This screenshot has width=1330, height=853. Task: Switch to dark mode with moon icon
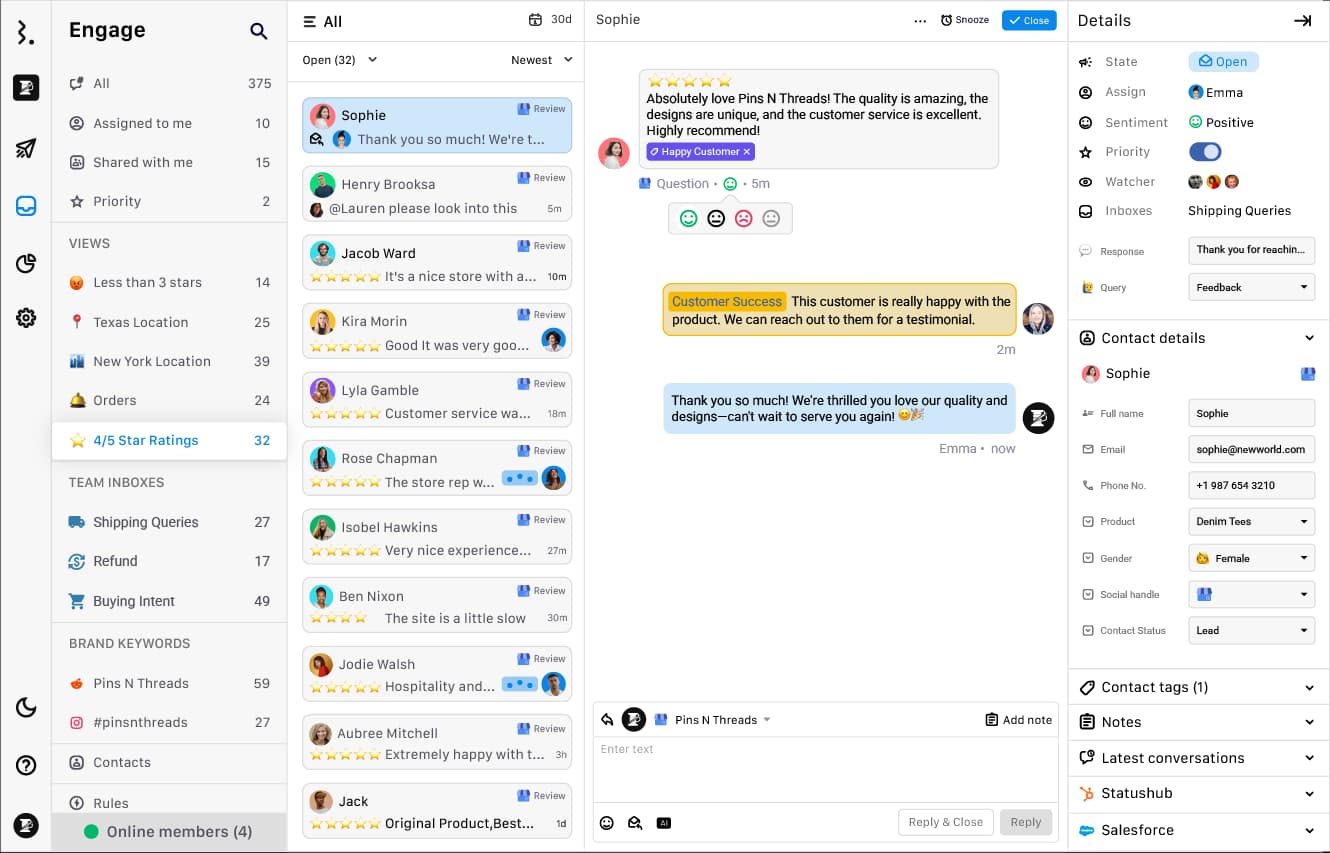coord(26,708)
